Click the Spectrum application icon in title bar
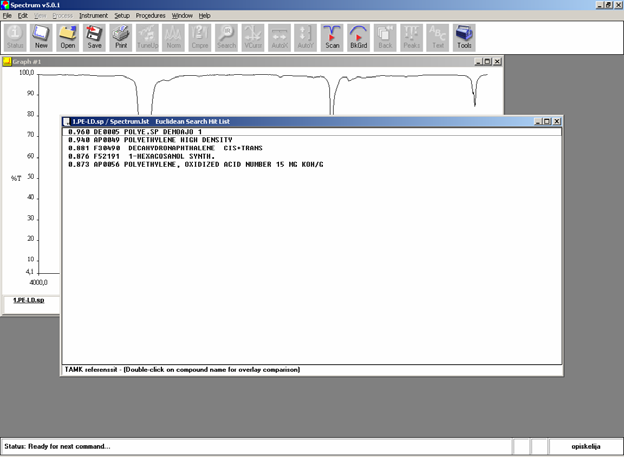 pos(5,5)
